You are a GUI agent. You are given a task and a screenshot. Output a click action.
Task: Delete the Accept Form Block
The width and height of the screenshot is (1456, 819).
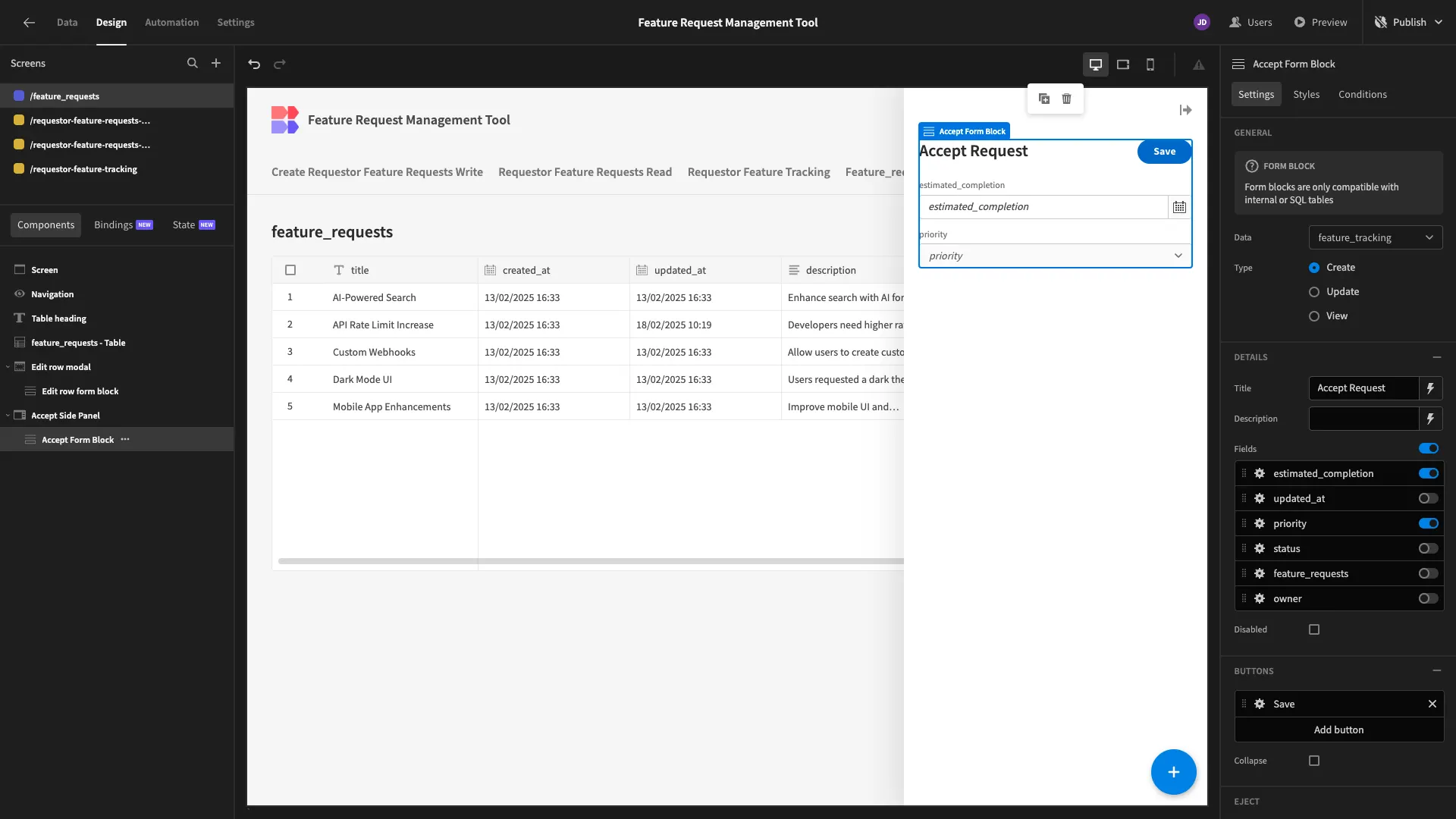1067,99
